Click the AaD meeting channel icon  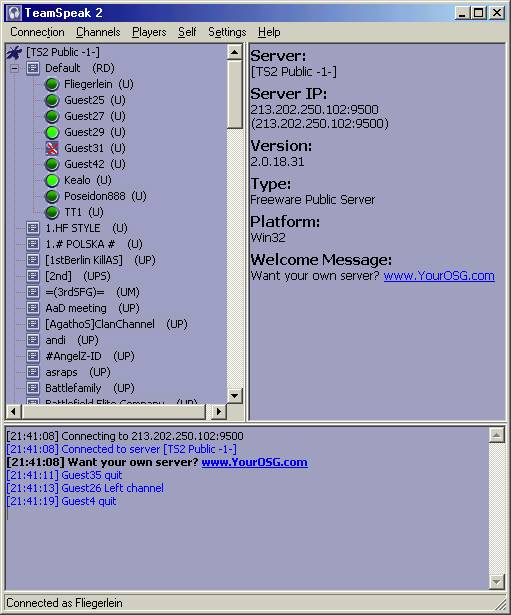point(33,308)
